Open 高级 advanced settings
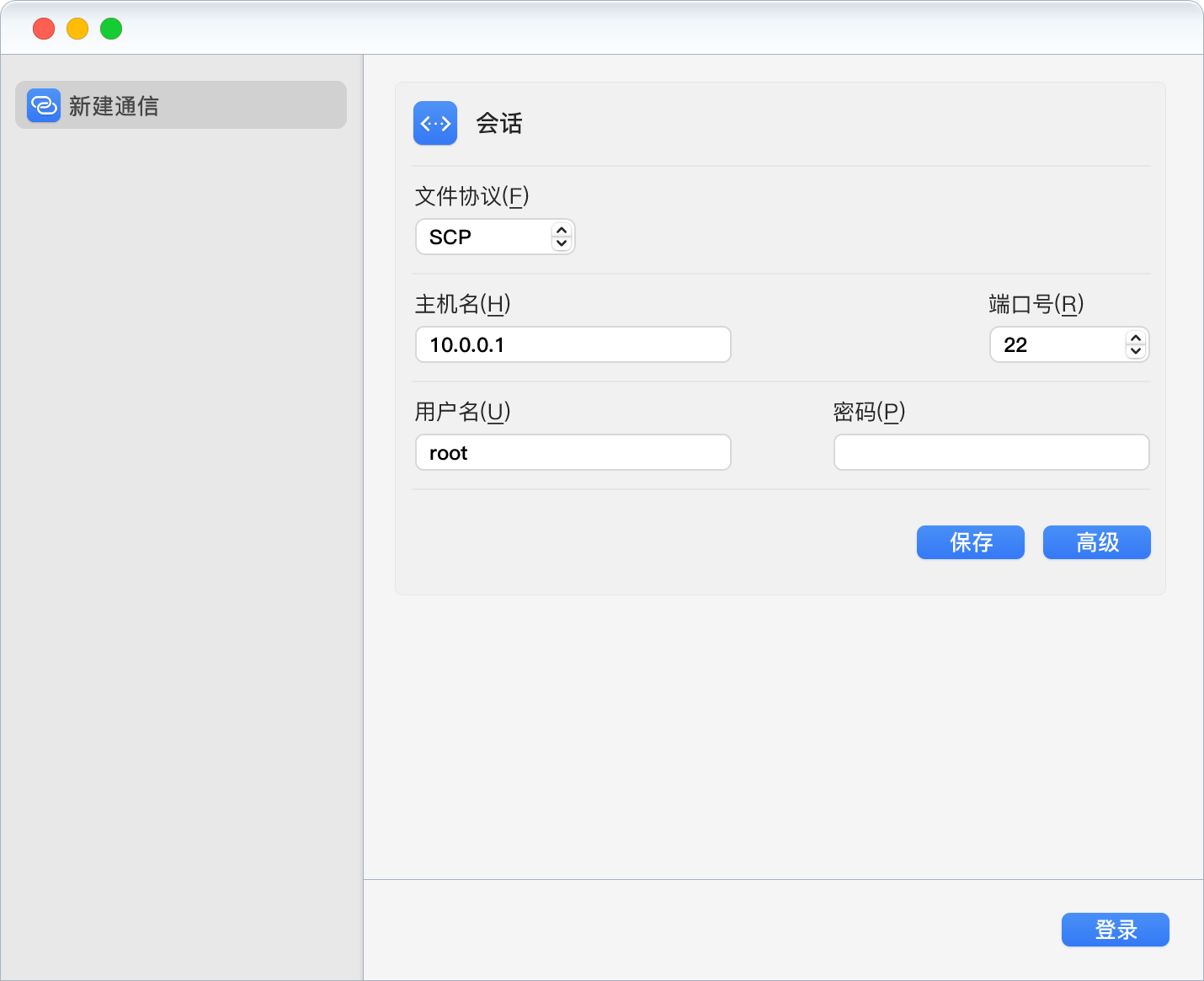The image size is (1204, 981). click(x=1096, y=542)
